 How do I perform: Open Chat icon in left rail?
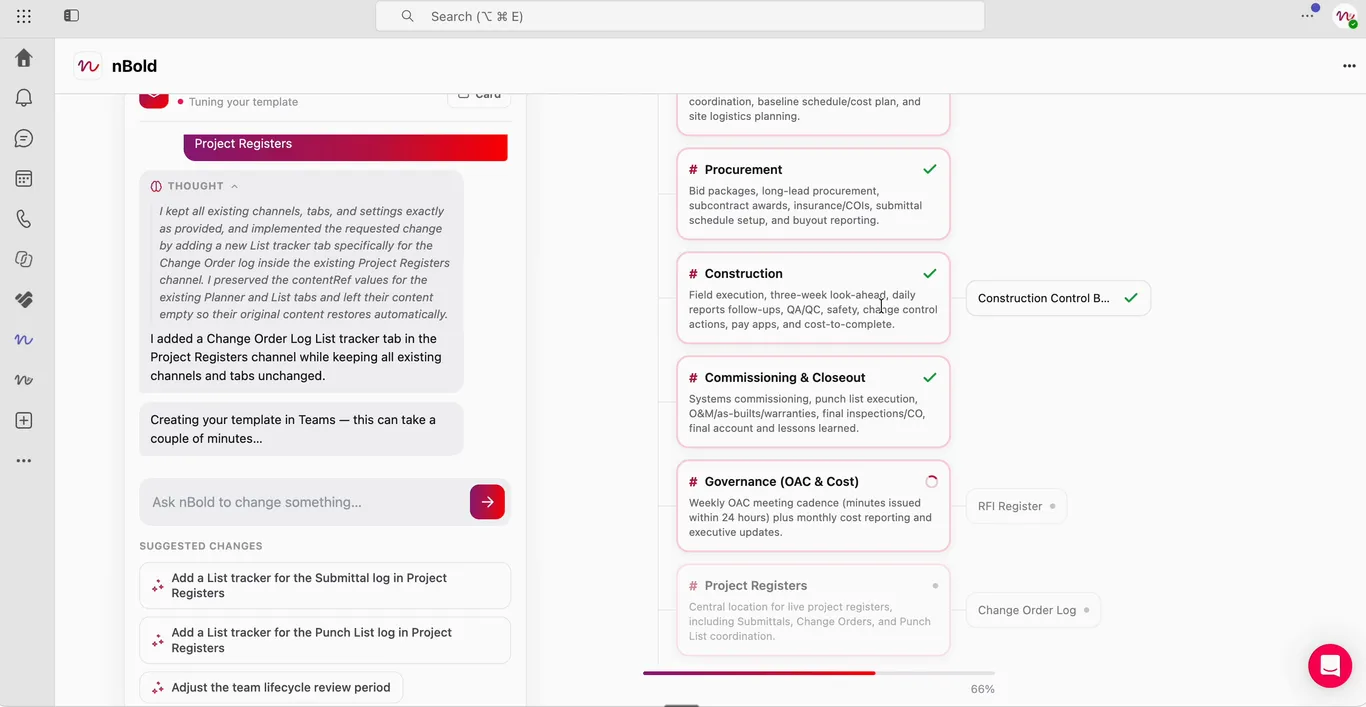[x=24, y=139]
